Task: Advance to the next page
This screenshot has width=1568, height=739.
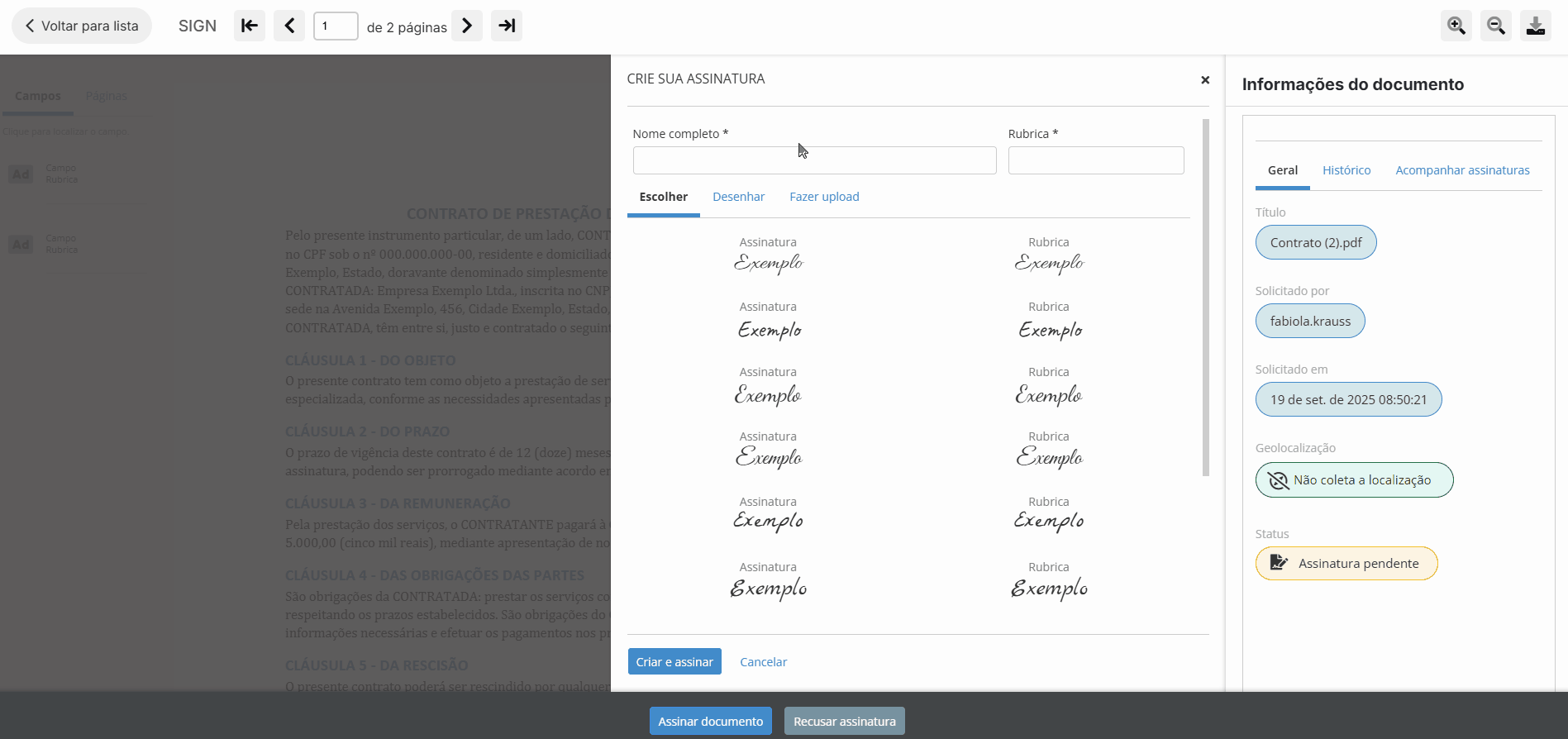Action: 467,26
